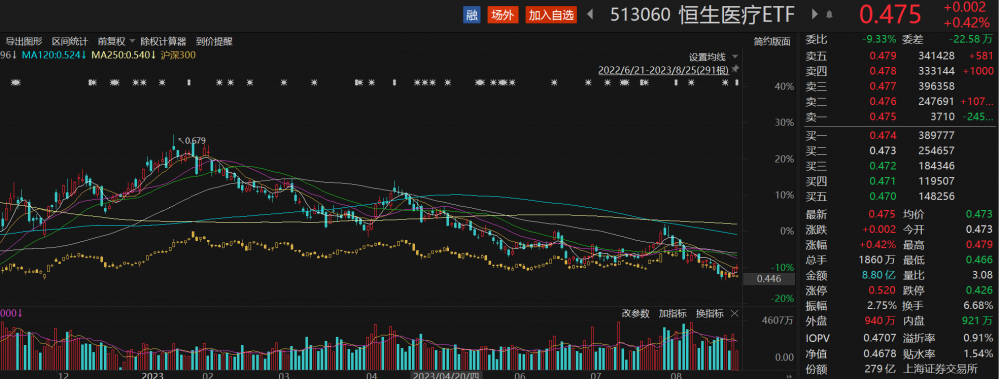
Task: Click the 涨停 value 0.520
Action: tap(883, 290)
